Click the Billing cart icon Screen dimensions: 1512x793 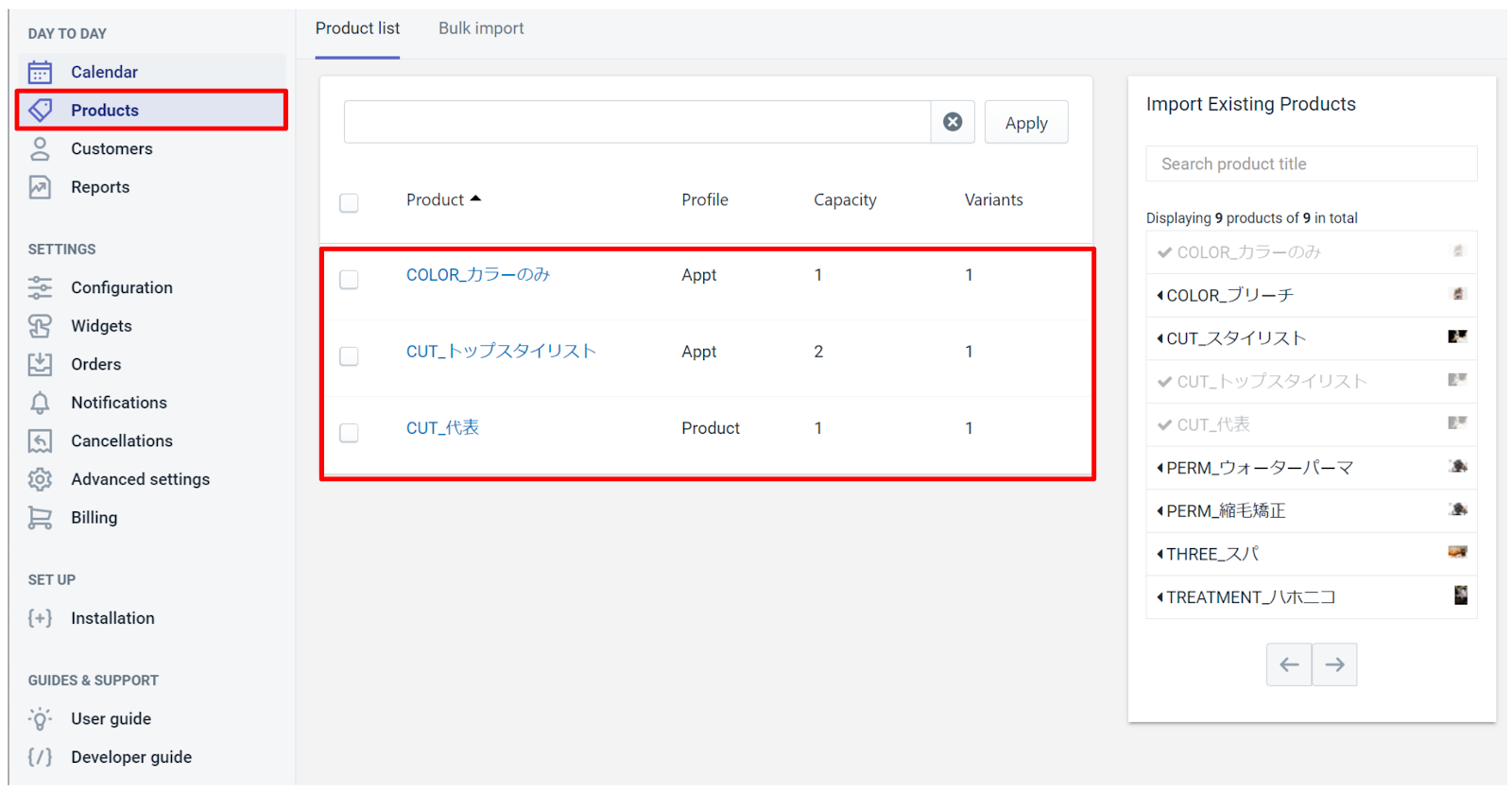[x=40, y=518]
